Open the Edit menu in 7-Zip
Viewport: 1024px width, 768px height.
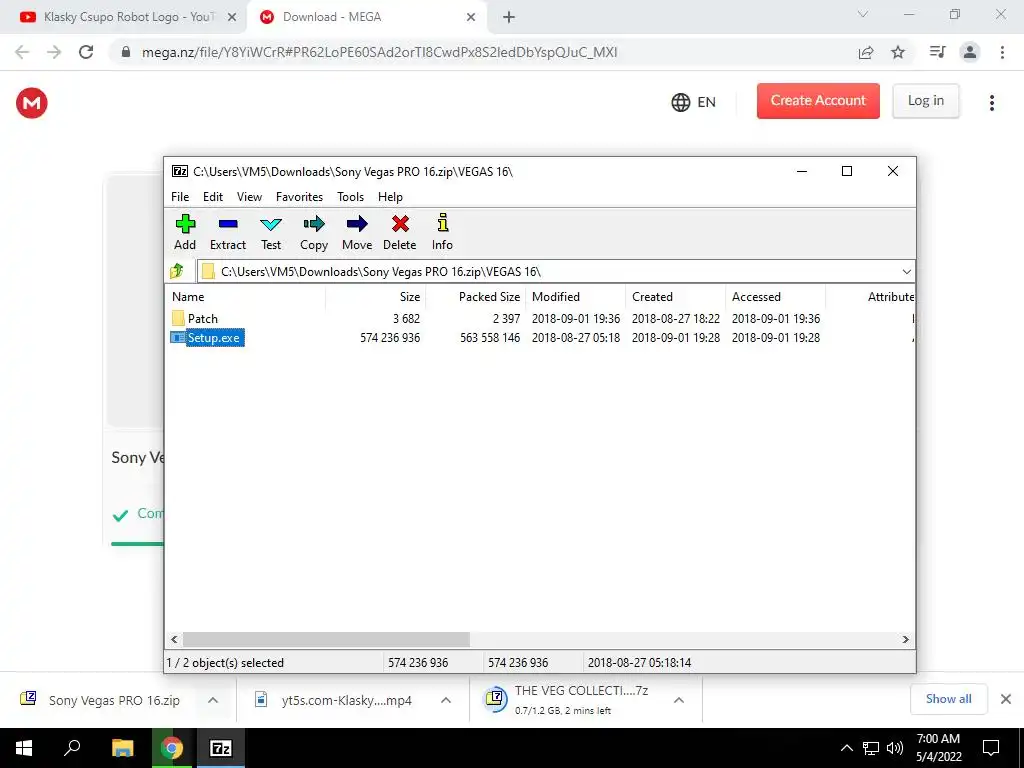click(x=213, y=197)
